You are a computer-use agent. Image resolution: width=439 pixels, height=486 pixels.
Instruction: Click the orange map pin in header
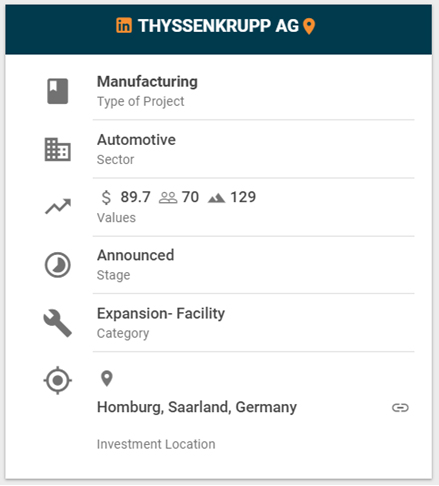[309, 26]
